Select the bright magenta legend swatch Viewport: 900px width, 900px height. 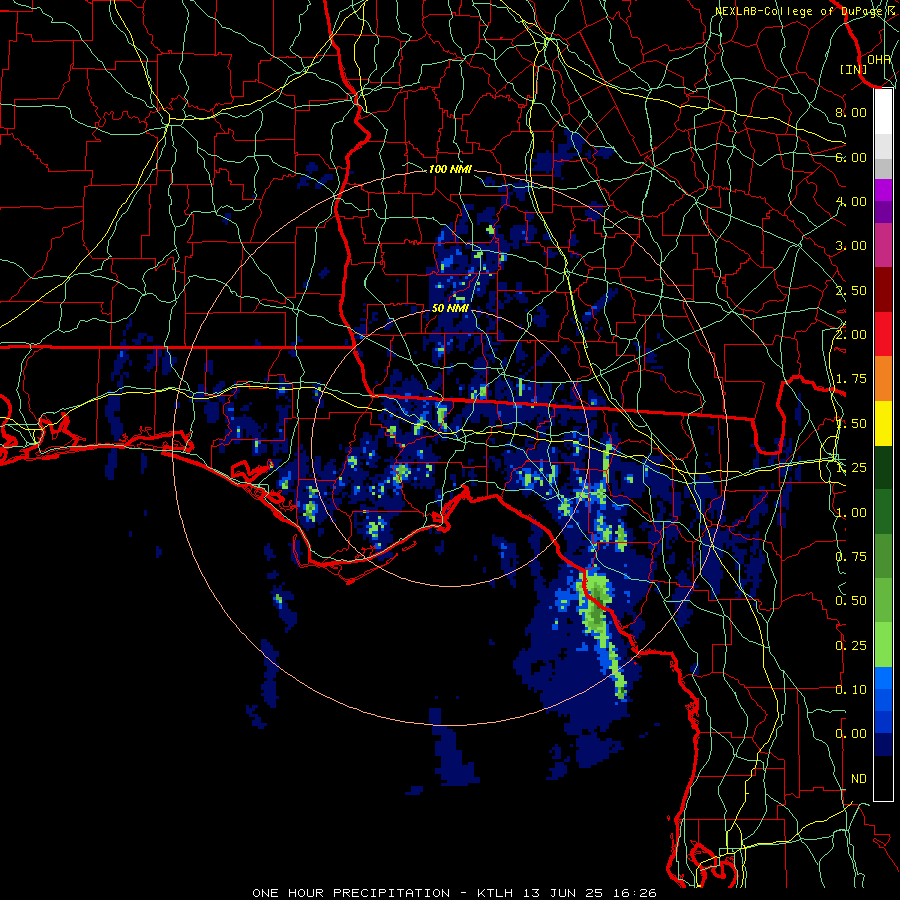click(x=883, y=190)
